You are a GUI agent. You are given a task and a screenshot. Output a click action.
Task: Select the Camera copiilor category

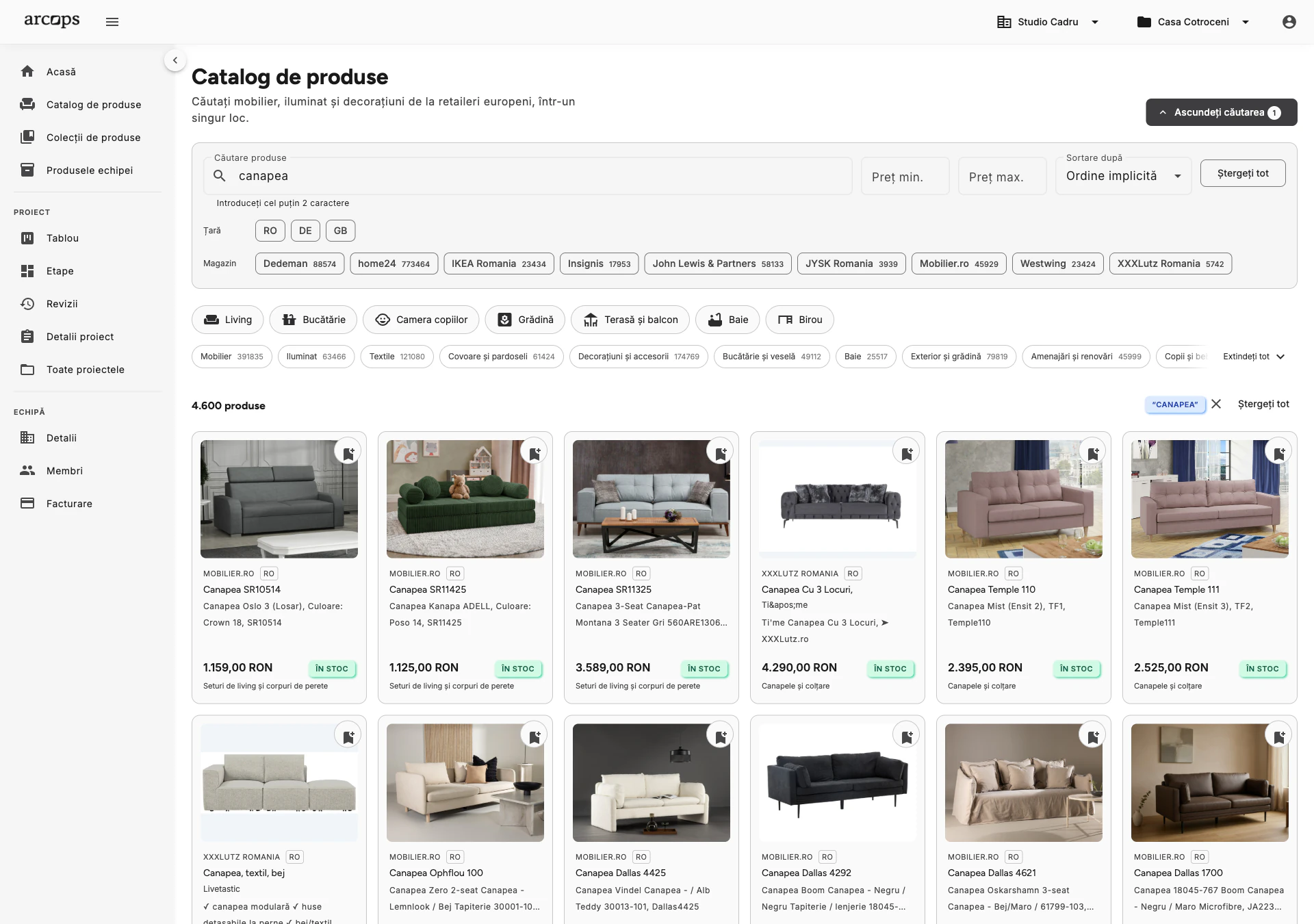point(421,320)
